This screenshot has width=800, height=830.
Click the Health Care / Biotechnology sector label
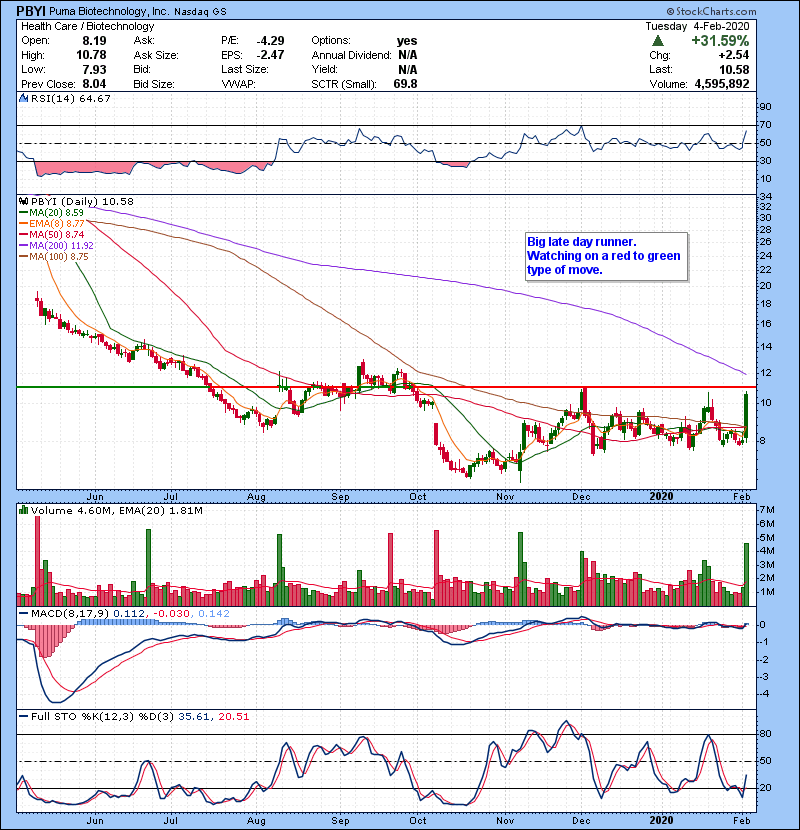pyautogui.click(x=88, y=26)
